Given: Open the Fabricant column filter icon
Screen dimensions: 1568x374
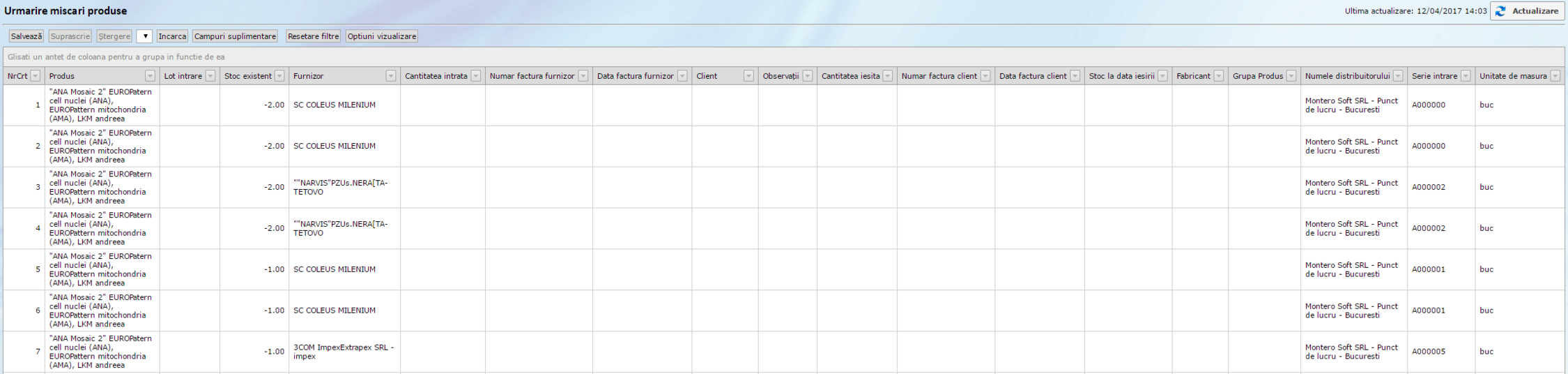Looking at the screenshot, I should (1218, 76).
